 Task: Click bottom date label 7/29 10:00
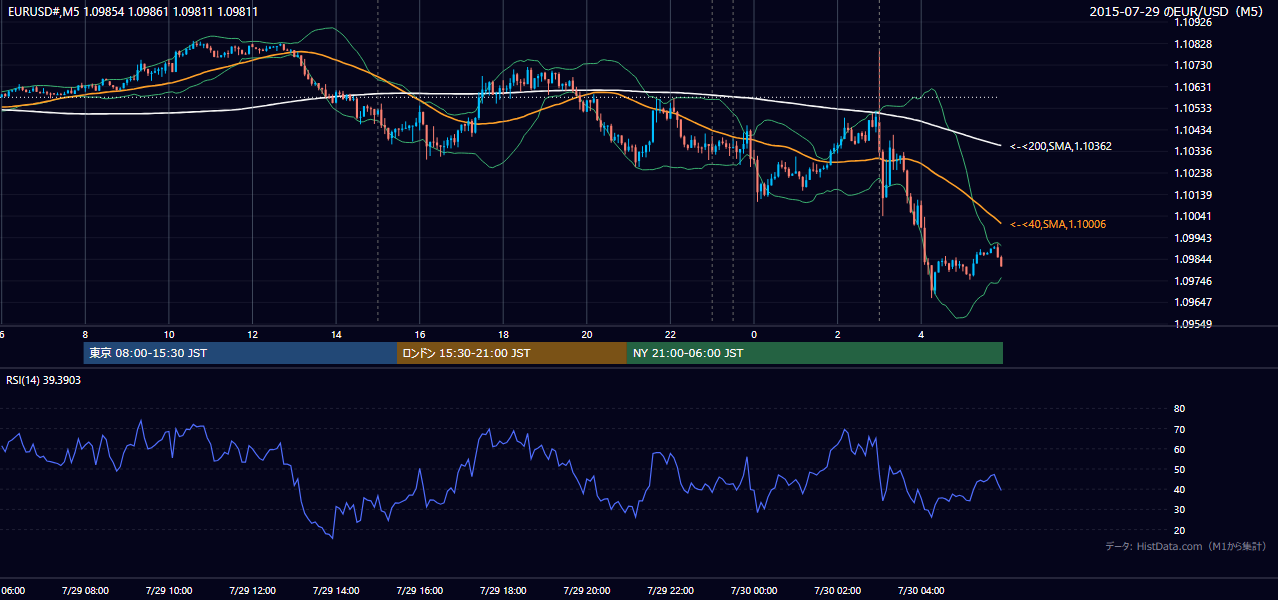coord(169,590)
